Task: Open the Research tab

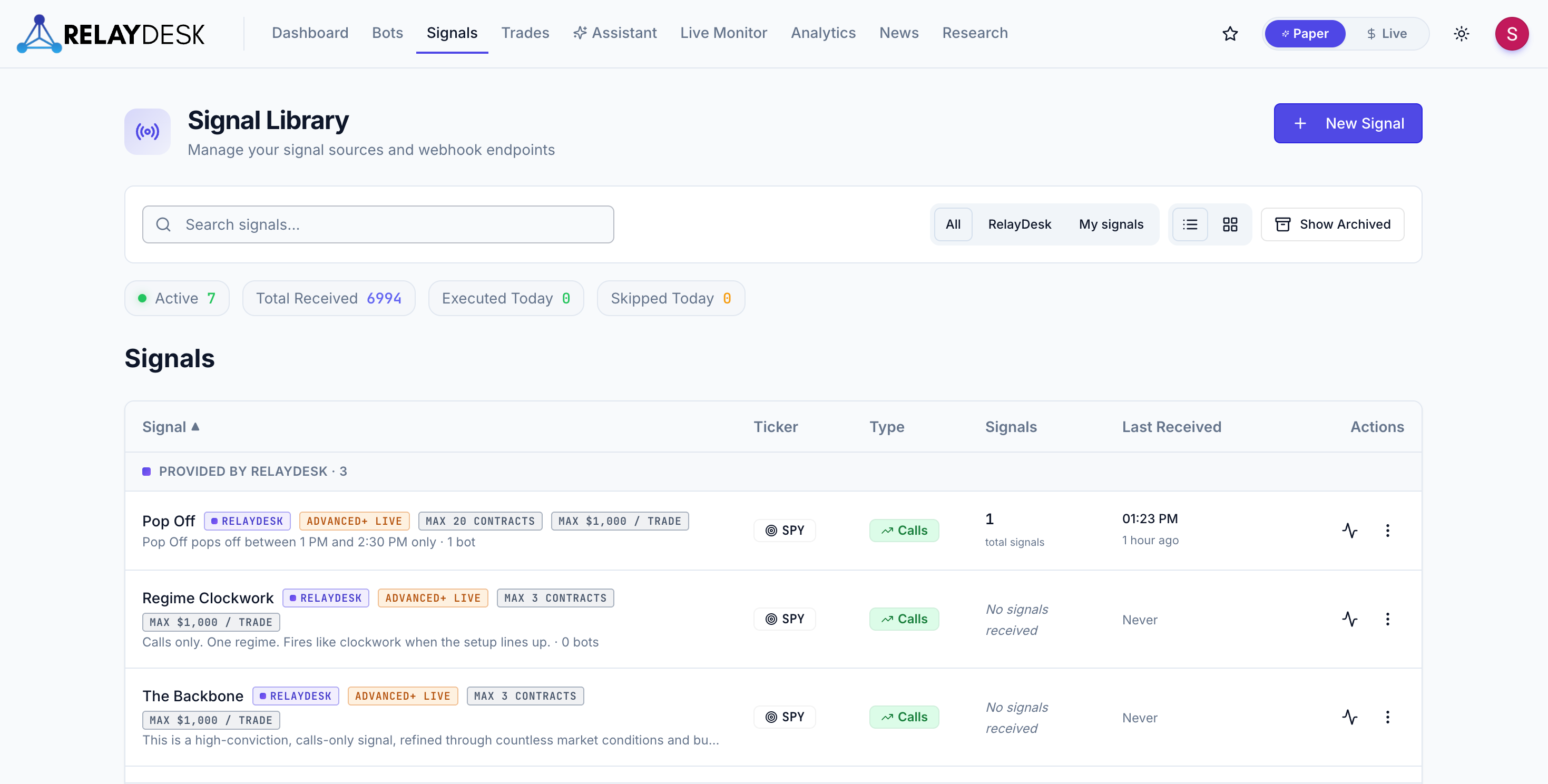Action: [975, 33]
